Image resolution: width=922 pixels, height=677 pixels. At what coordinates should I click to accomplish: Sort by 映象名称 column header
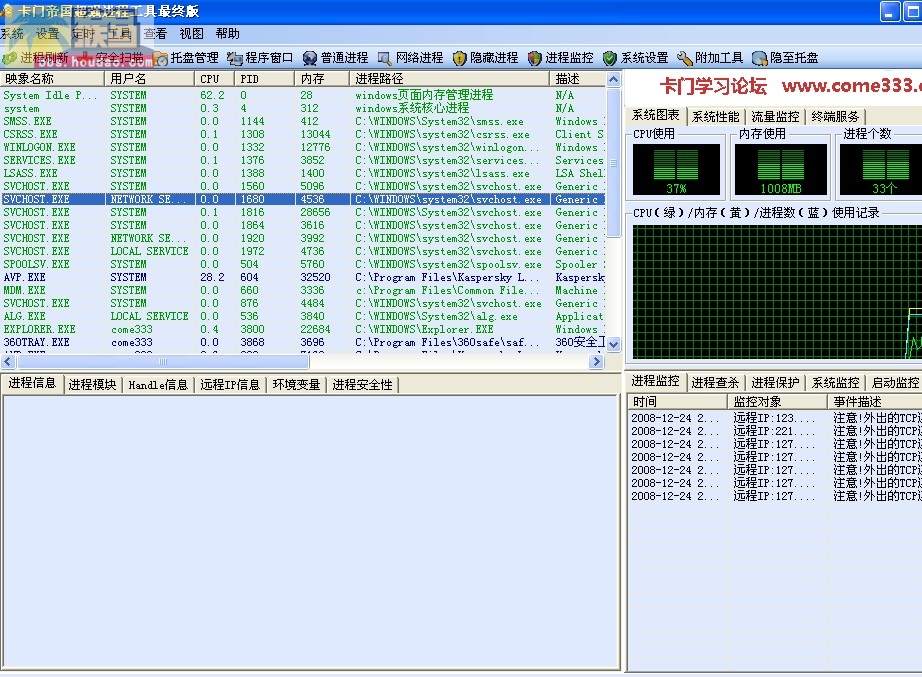pos(52,79)
